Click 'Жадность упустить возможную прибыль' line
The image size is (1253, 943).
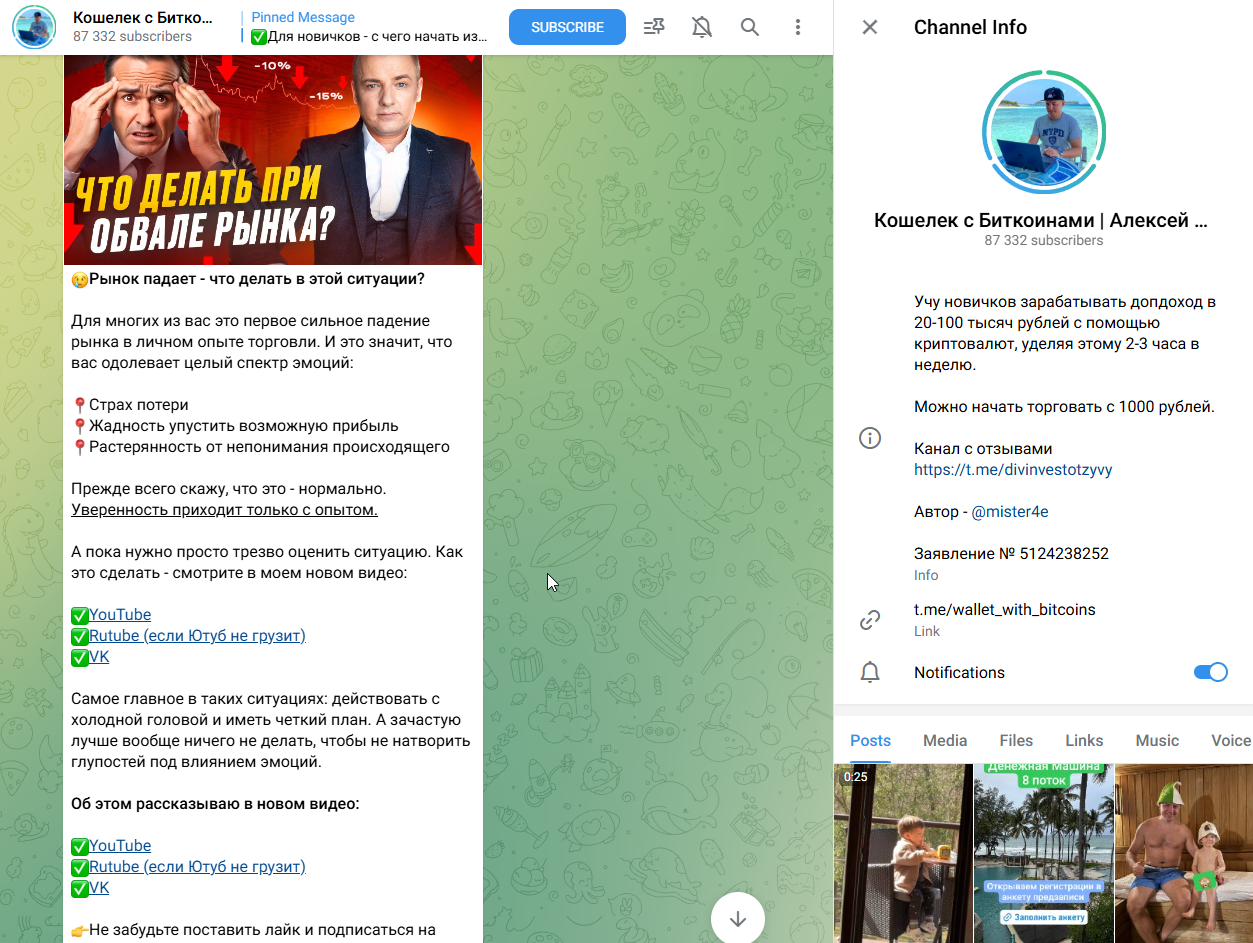235,426
